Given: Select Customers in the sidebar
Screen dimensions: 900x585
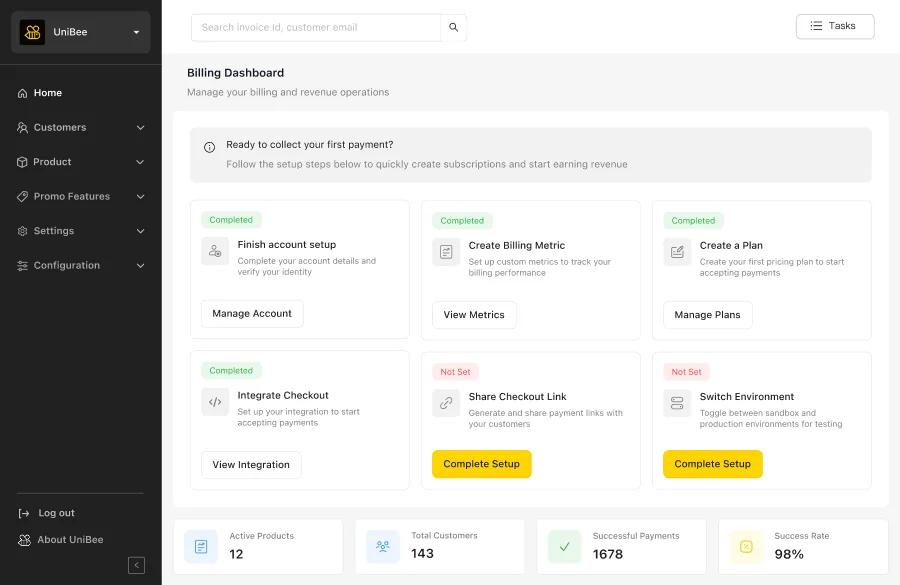Looking at the screenshot, I should point(62,127).
